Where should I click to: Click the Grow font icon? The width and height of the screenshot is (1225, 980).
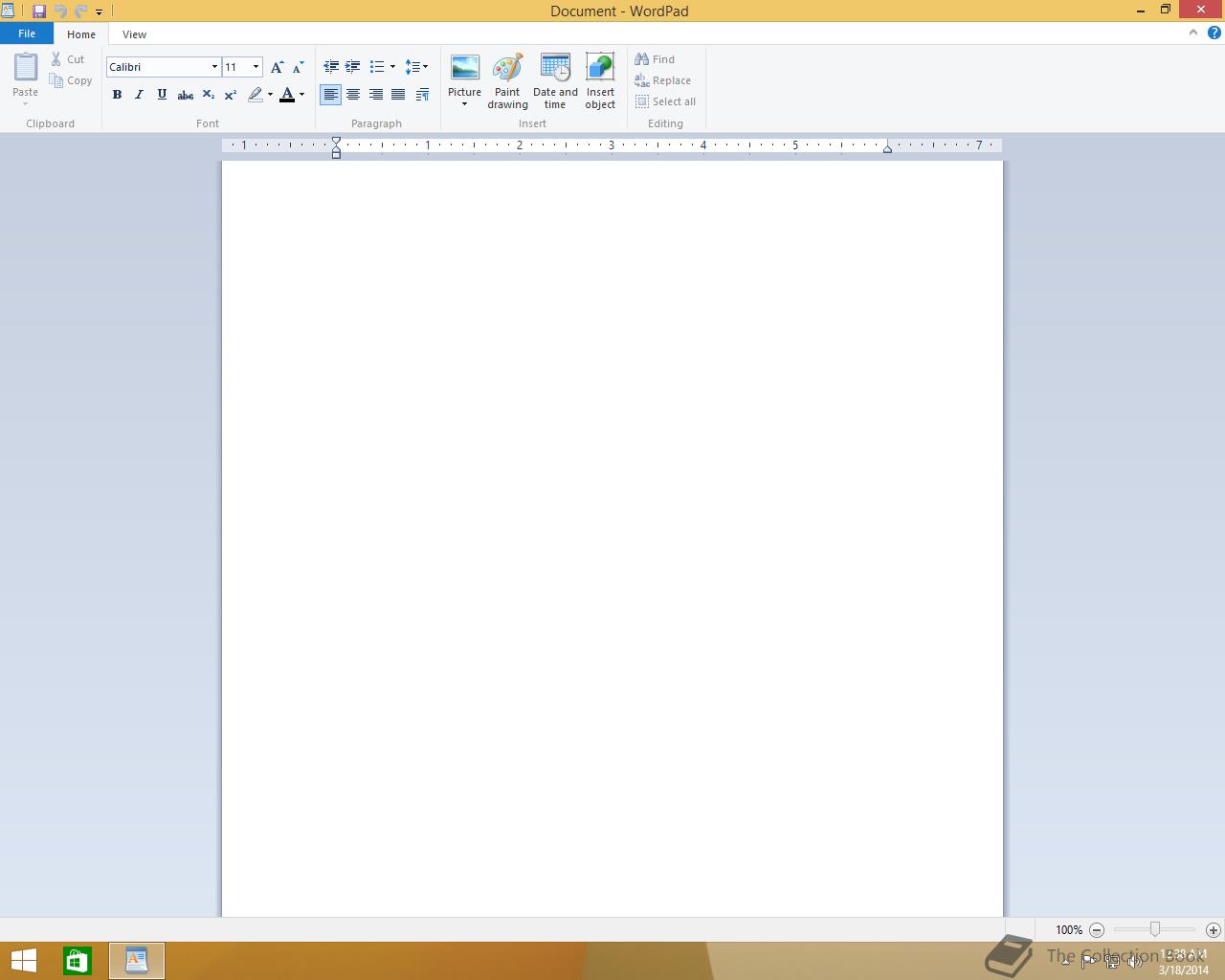[277, 67]
